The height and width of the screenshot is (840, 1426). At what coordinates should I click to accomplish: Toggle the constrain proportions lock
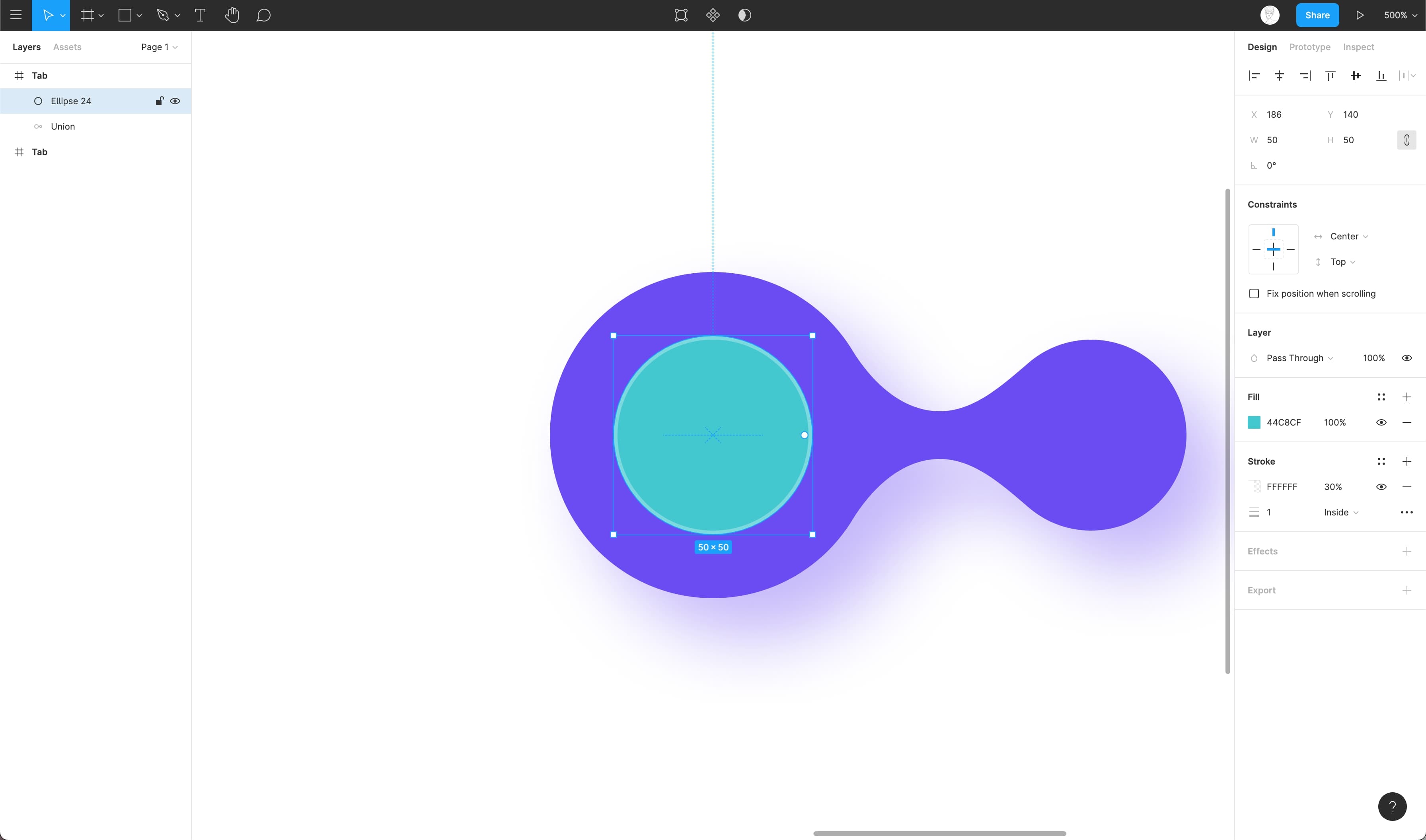click(x=1406, y=140)
